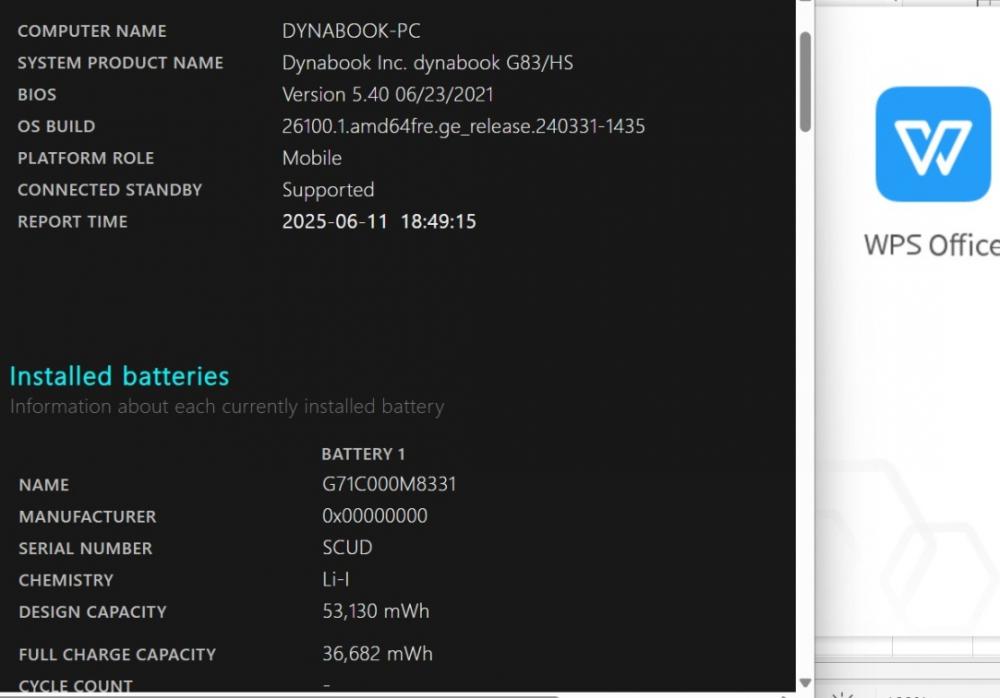Viewport: 1000px width, 698px height.
Task: Click the CHEMISTRY label
Action: point(66,581)
